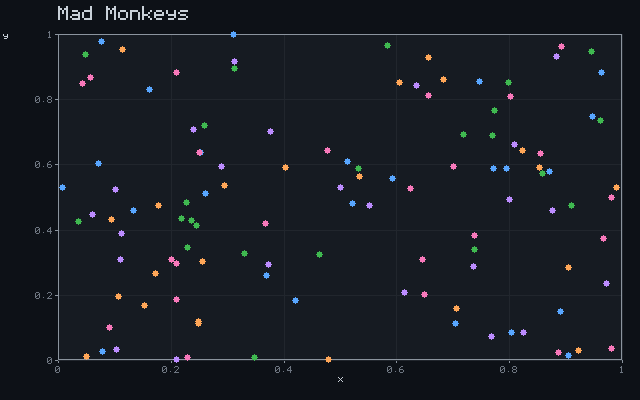Select the x-axis tick label "0.6"
This screenshot has height=400, width=640.
coord(396,370)
